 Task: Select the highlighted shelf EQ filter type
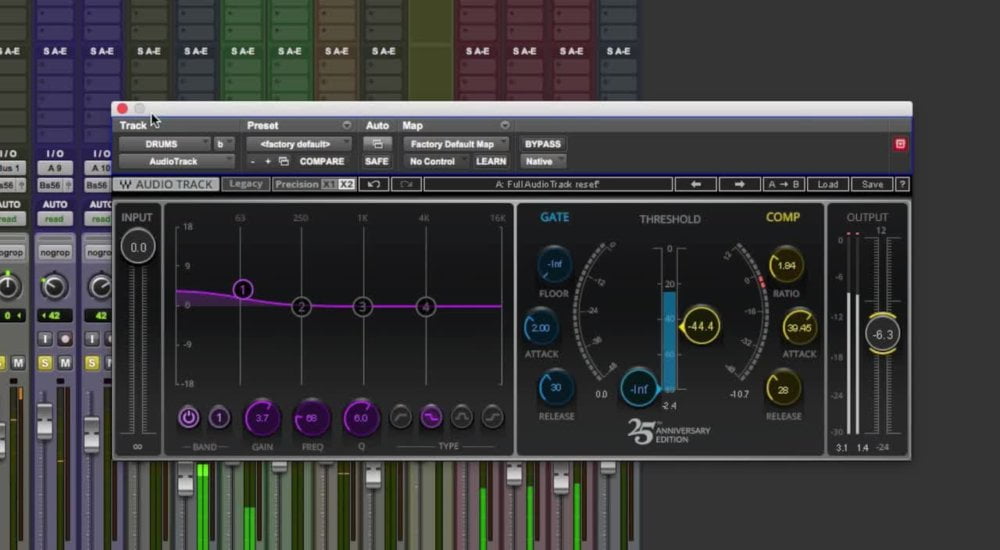tap(431, 417)
